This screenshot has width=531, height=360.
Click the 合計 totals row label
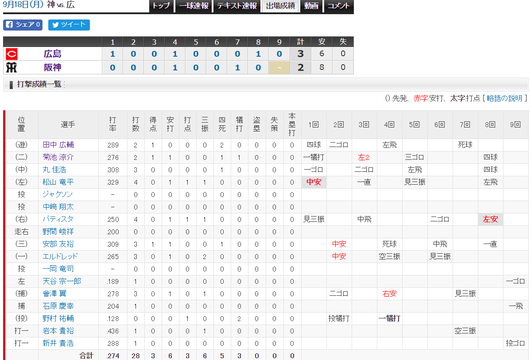tap(86, 356)
